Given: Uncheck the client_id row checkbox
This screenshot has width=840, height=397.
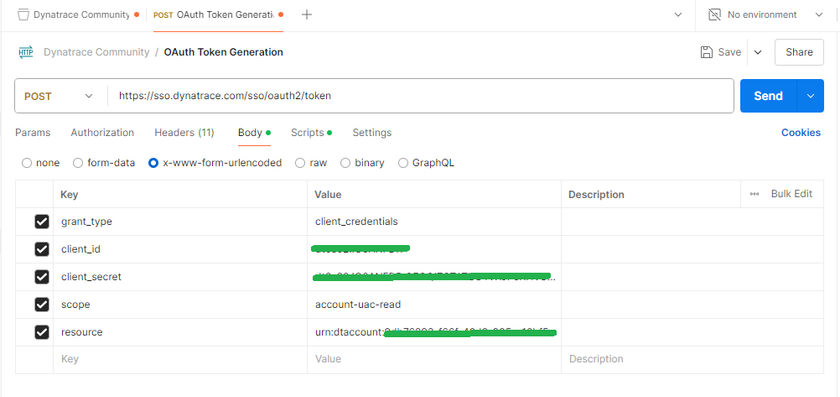Looking at the screenshot, I should point(41,249).
